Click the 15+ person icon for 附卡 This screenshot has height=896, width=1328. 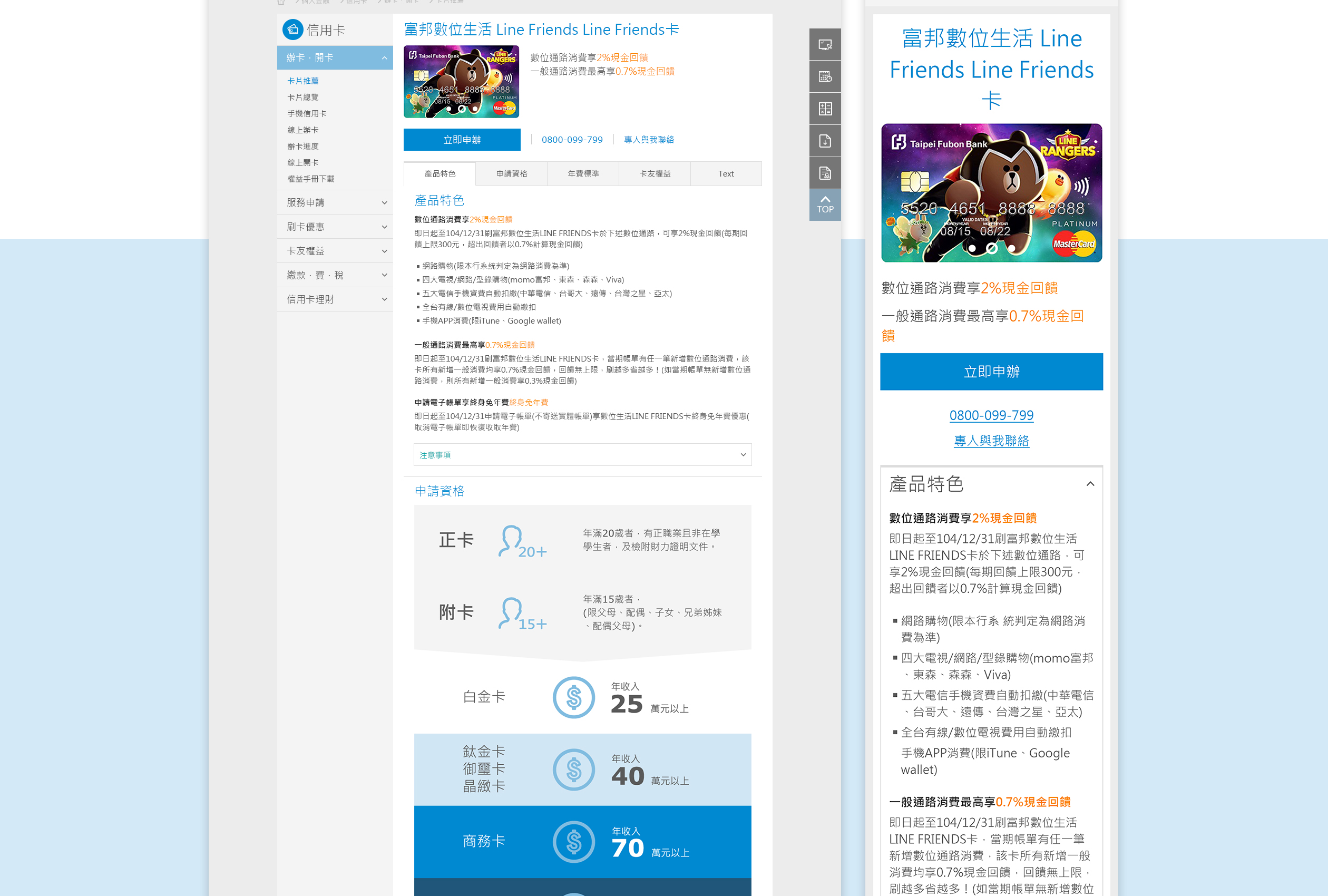(522, 613)
